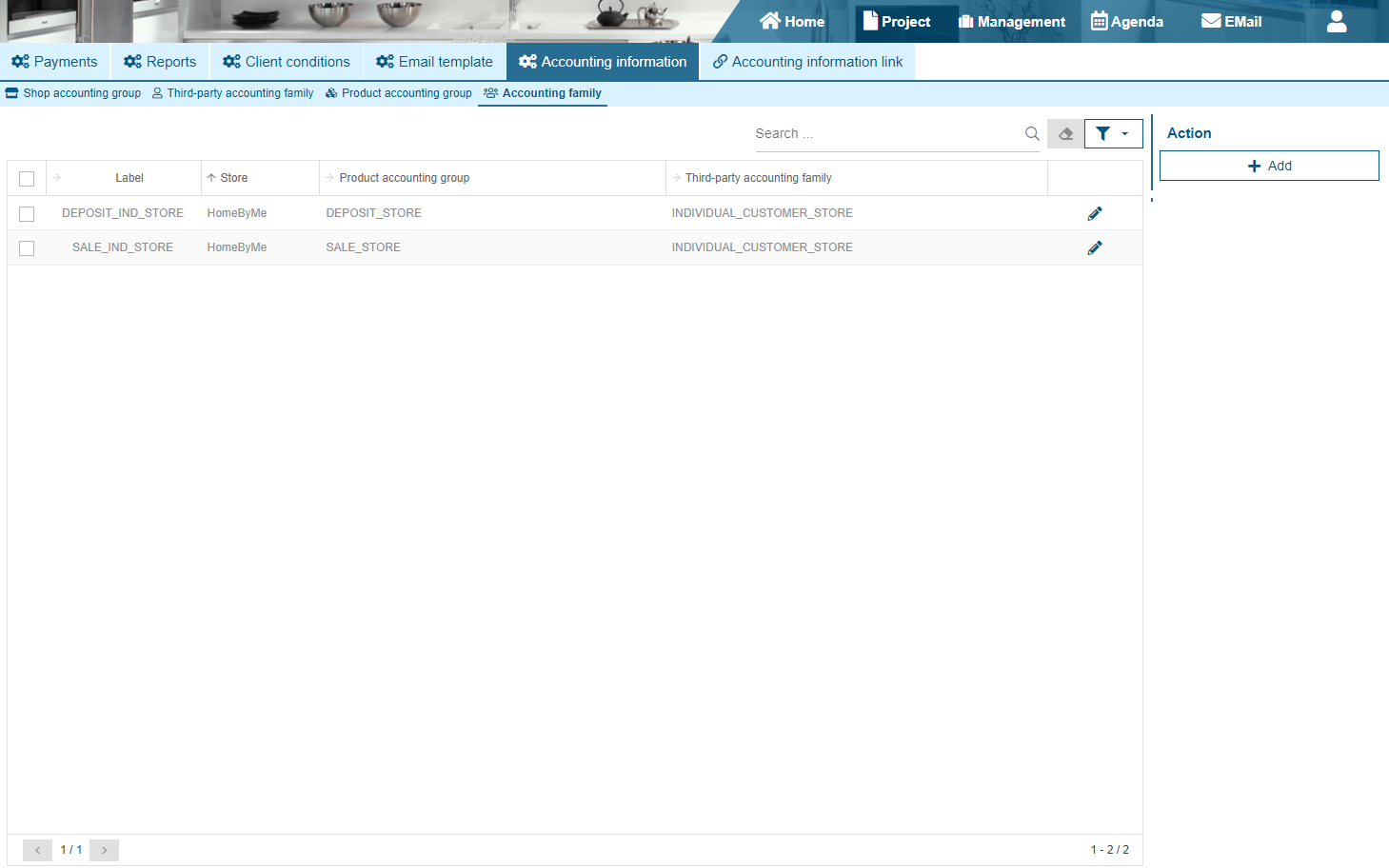Sort by Product accounting group column

pos(404,178)
